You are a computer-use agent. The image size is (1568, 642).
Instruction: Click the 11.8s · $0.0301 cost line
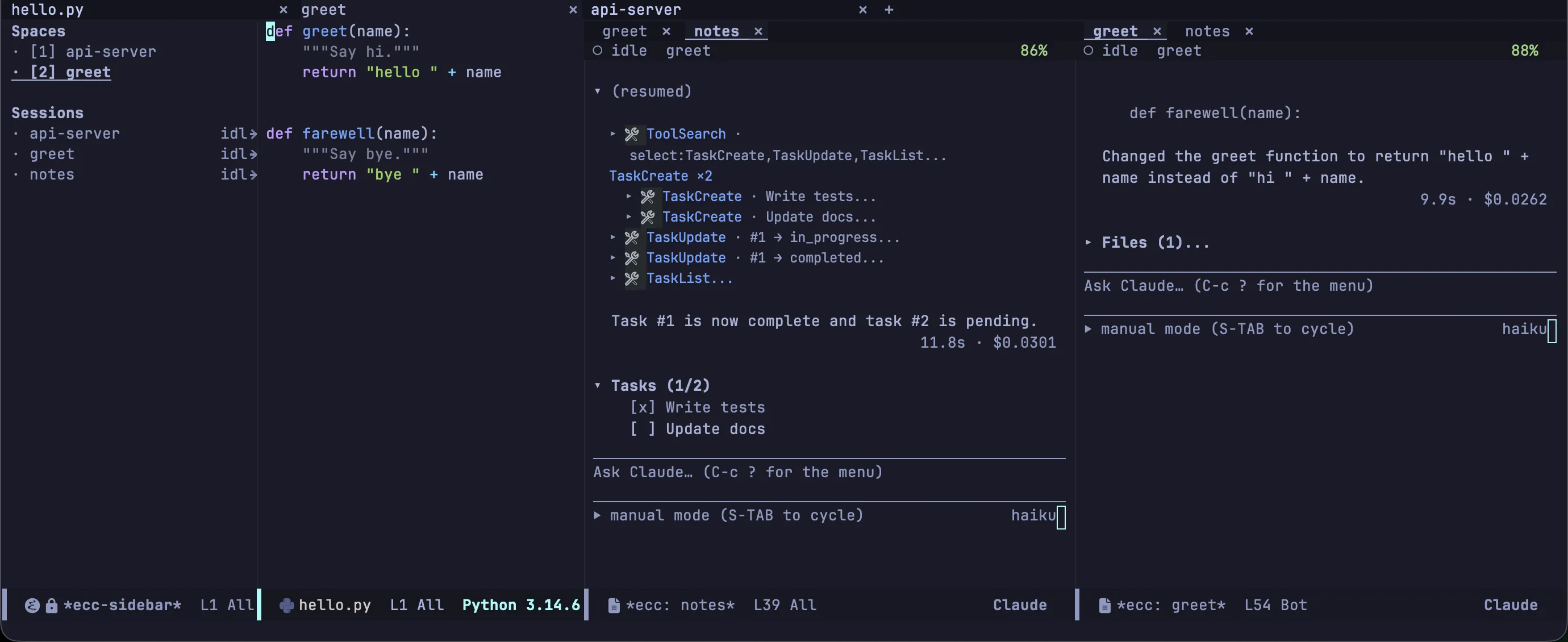click(x=988, y=343)
